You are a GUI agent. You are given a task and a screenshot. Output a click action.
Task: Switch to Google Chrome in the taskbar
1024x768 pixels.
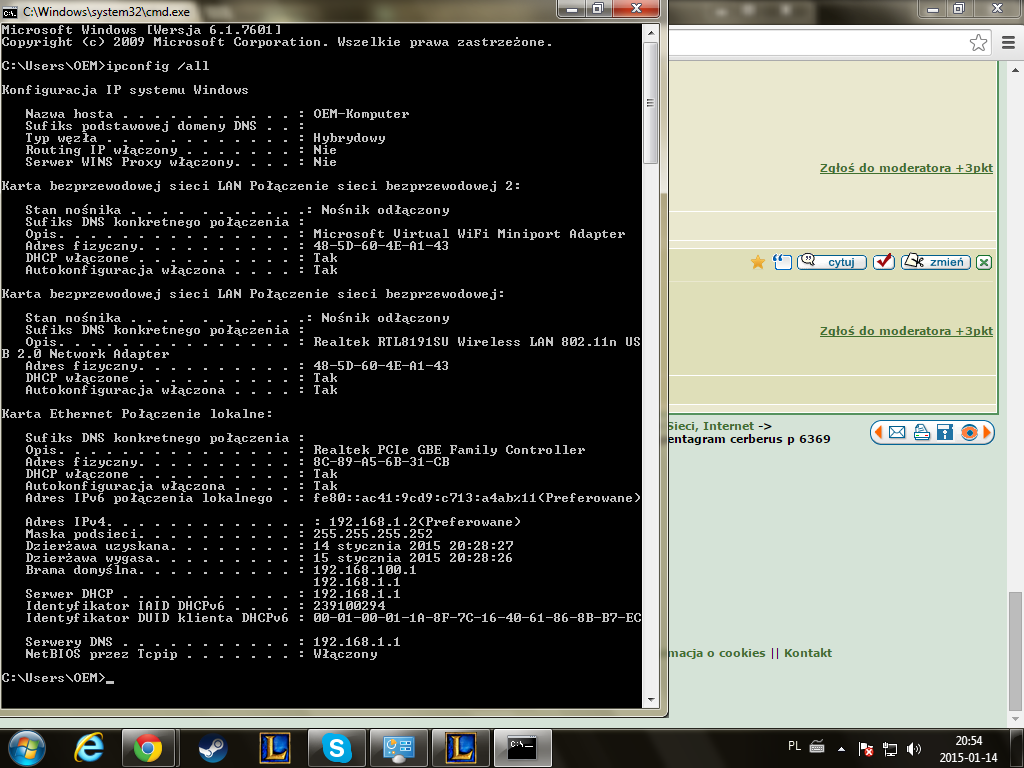pyautogui.click(x=148, y=748)
